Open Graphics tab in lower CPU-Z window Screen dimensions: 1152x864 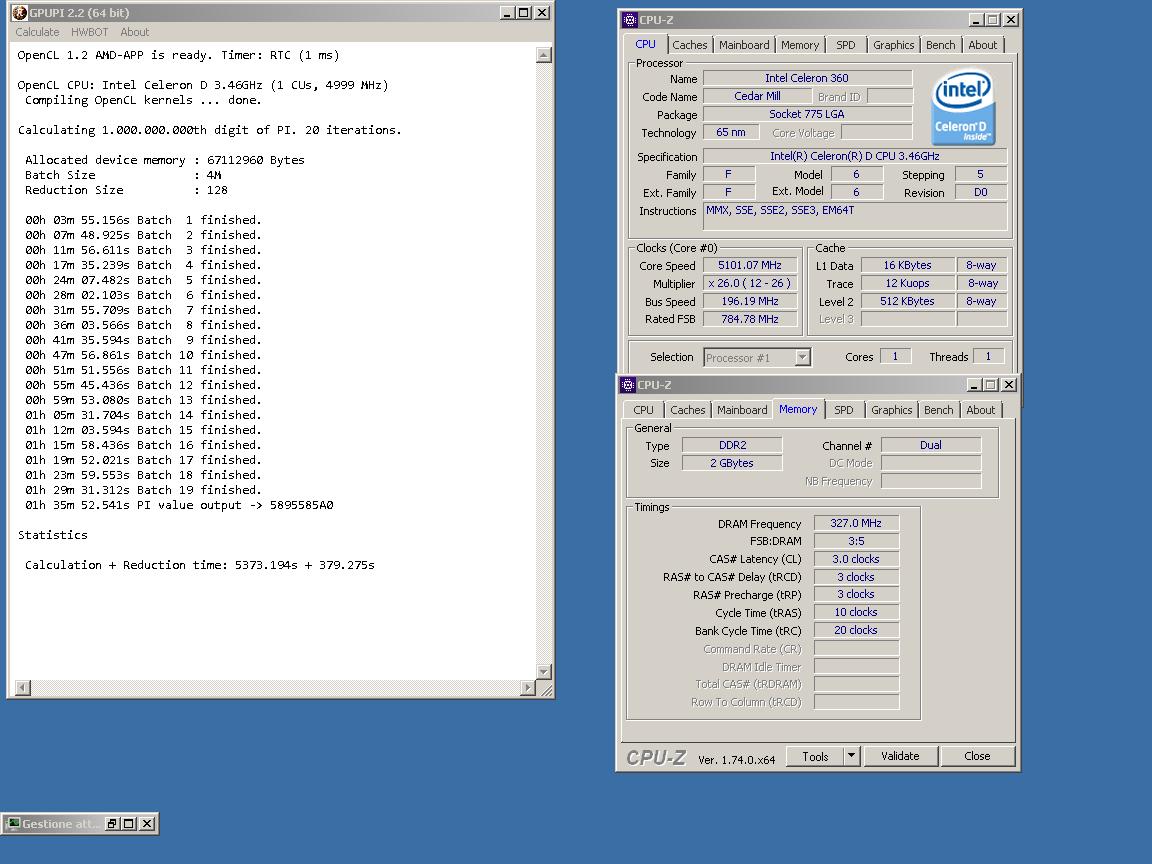891,410
